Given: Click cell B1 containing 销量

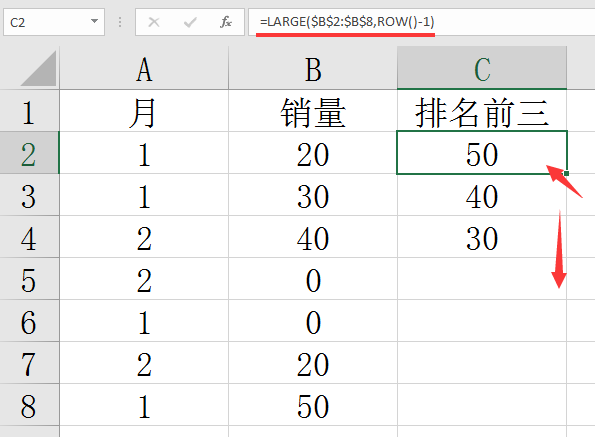Looking at the screenshot, I should point(313,111).
